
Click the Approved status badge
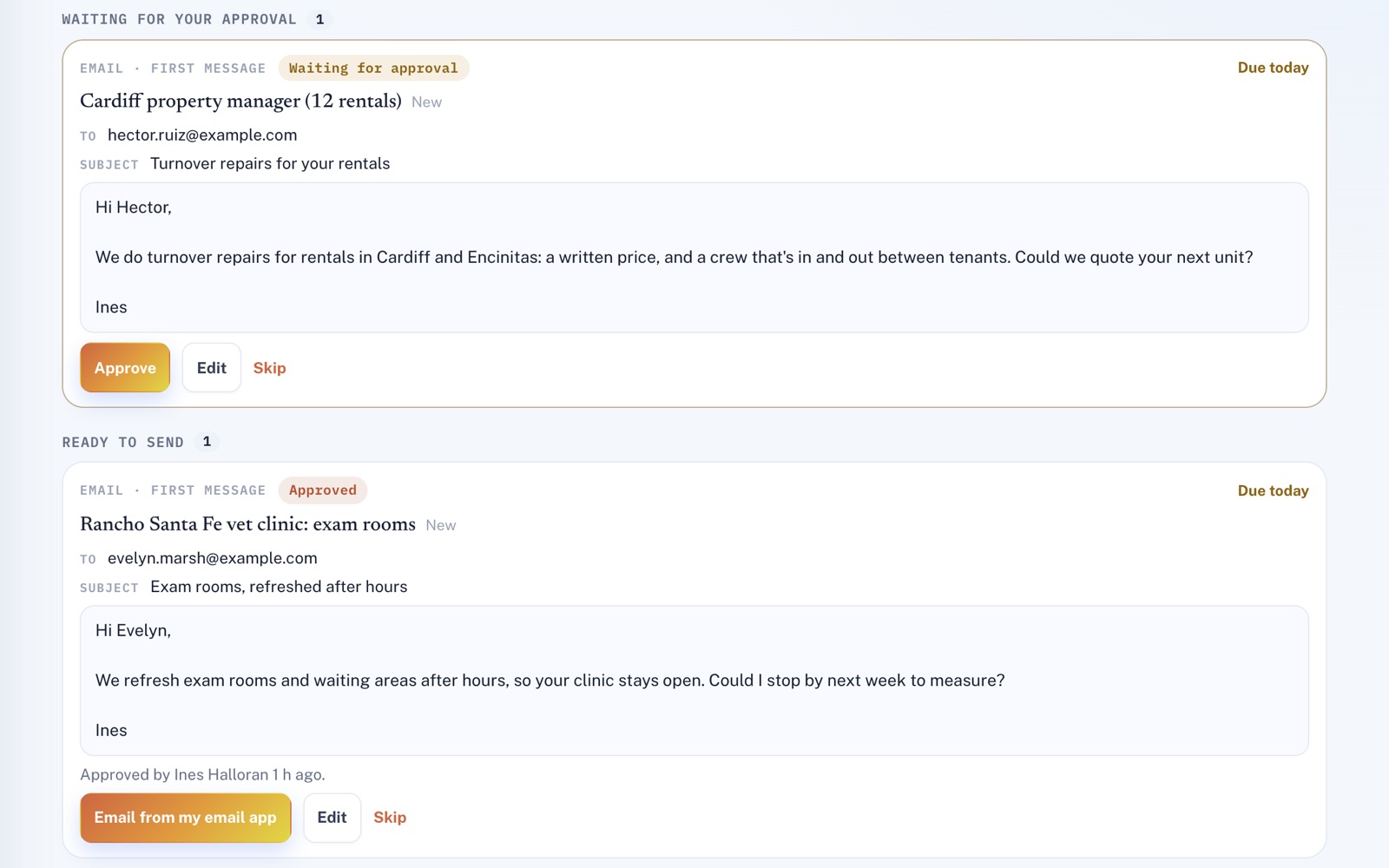point(323,490)
